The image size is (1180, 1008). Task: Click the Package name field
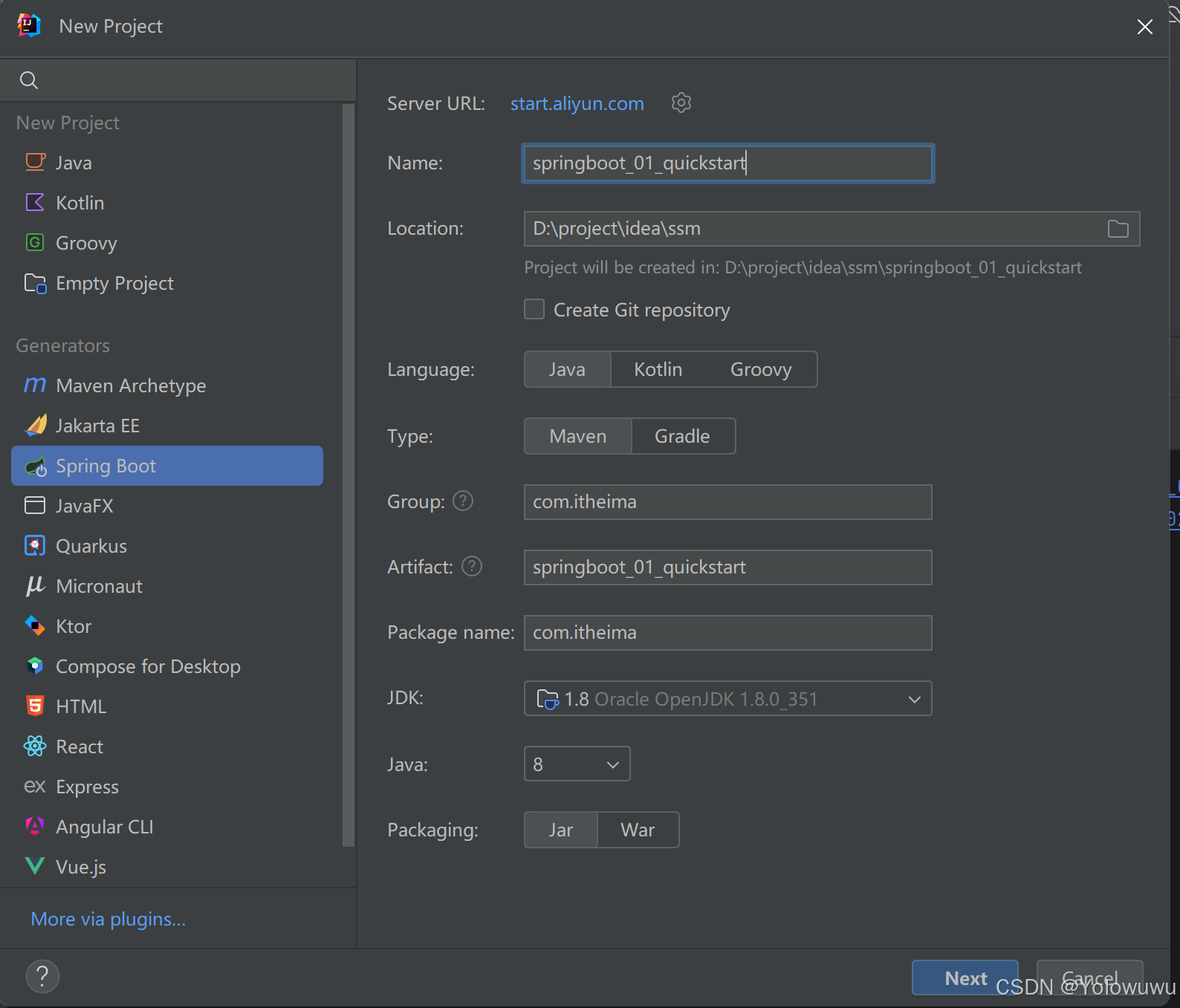click(x=727, y=633)
